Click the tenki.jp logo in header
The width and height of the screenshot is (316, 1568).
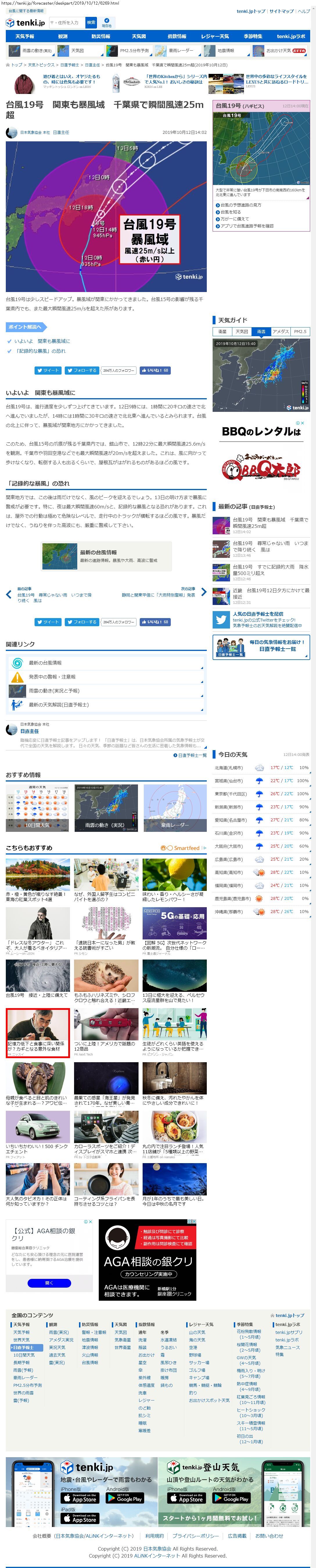(x=25, y=22)
